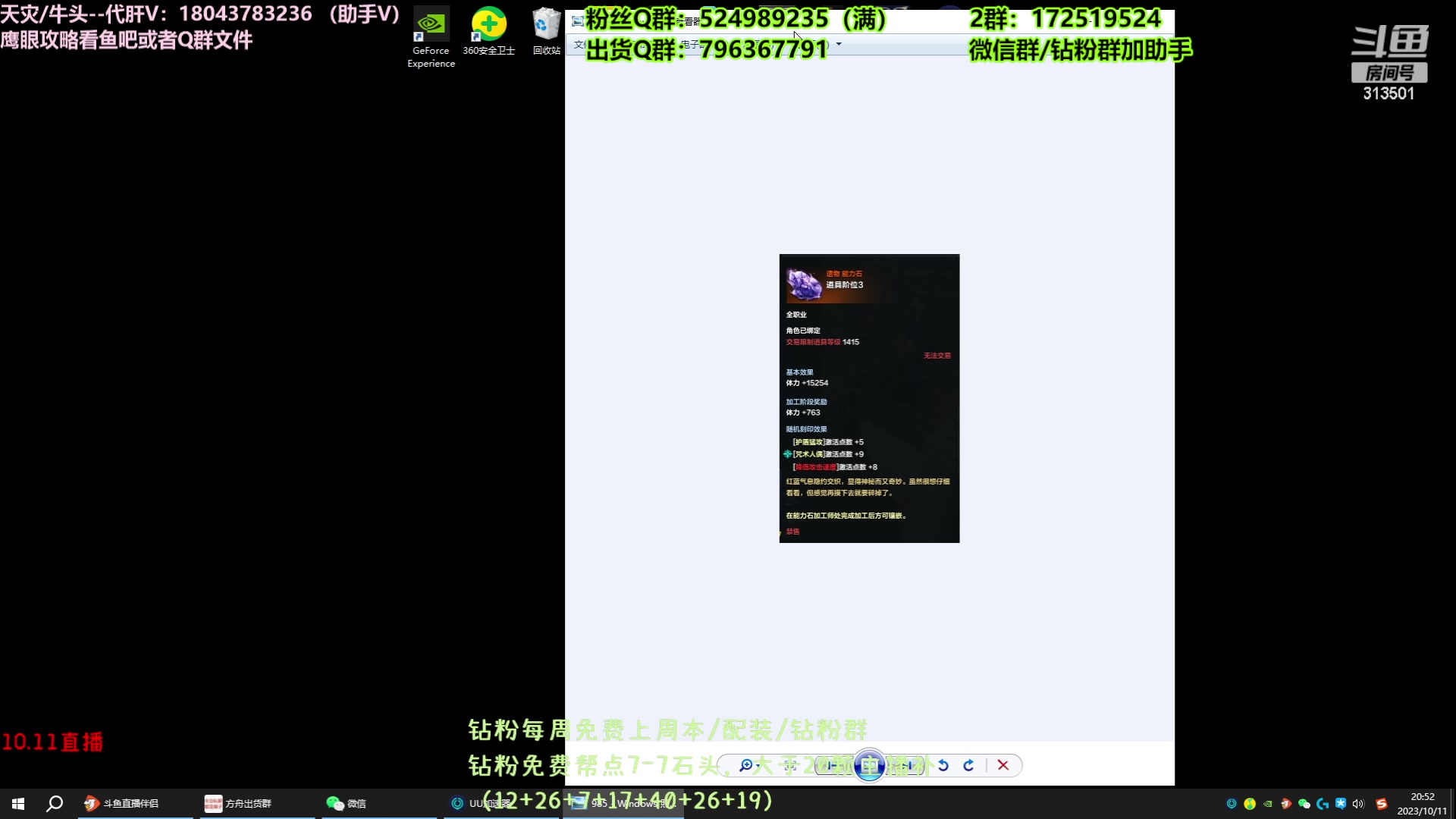Delete image with the red X button

1003,765
